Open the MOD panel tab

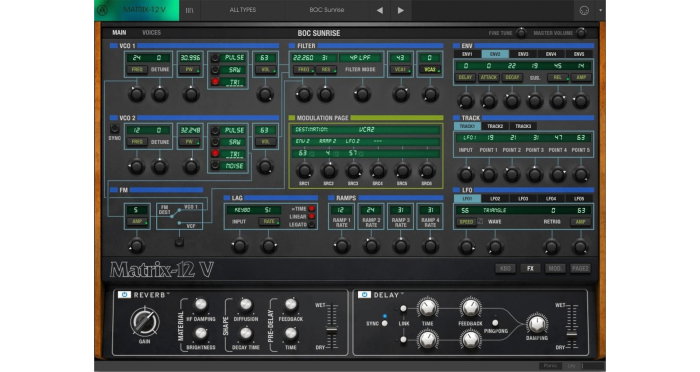[x=554, y=269]
